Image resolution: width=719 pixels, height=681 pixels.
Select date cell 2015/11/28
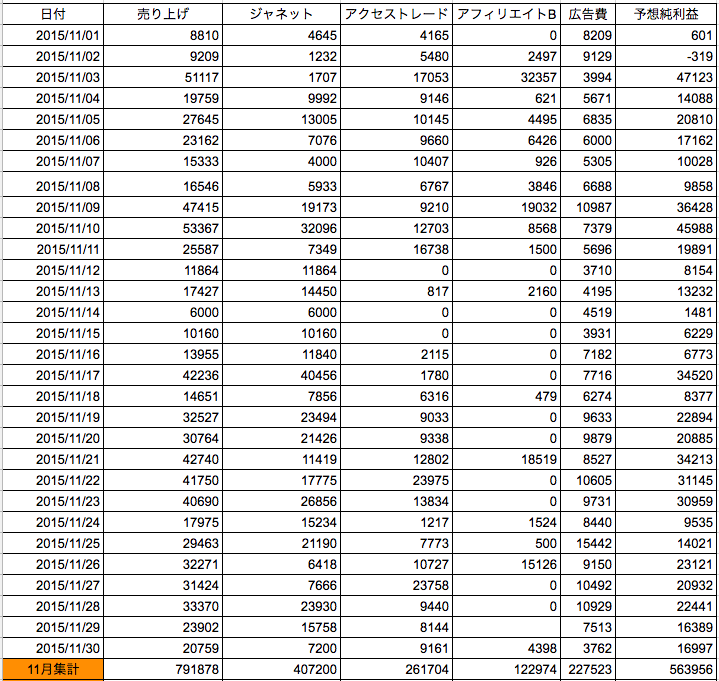[x=53, y=607]
